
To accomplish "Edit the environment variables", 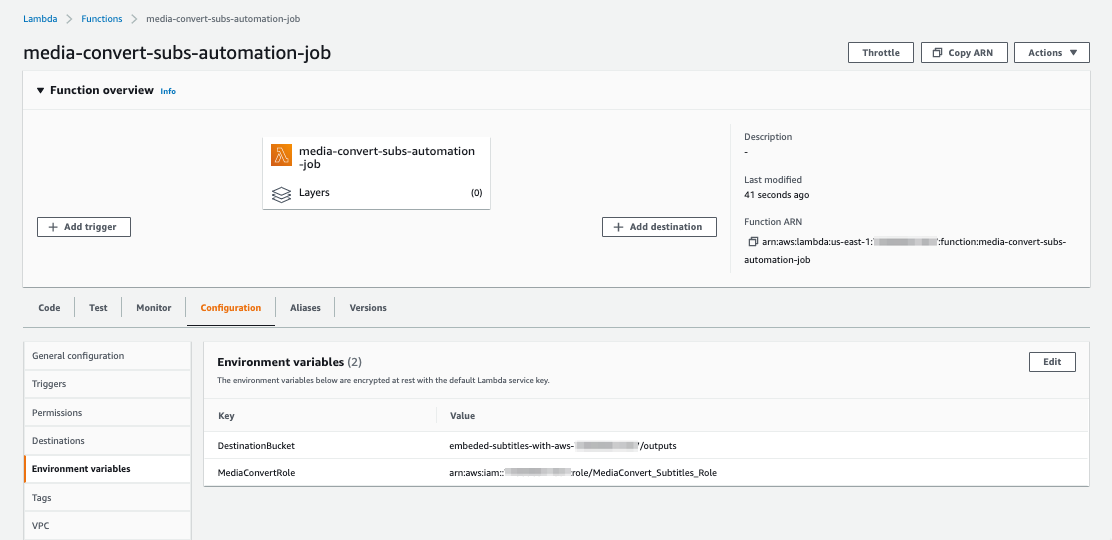I will 1051,362.
